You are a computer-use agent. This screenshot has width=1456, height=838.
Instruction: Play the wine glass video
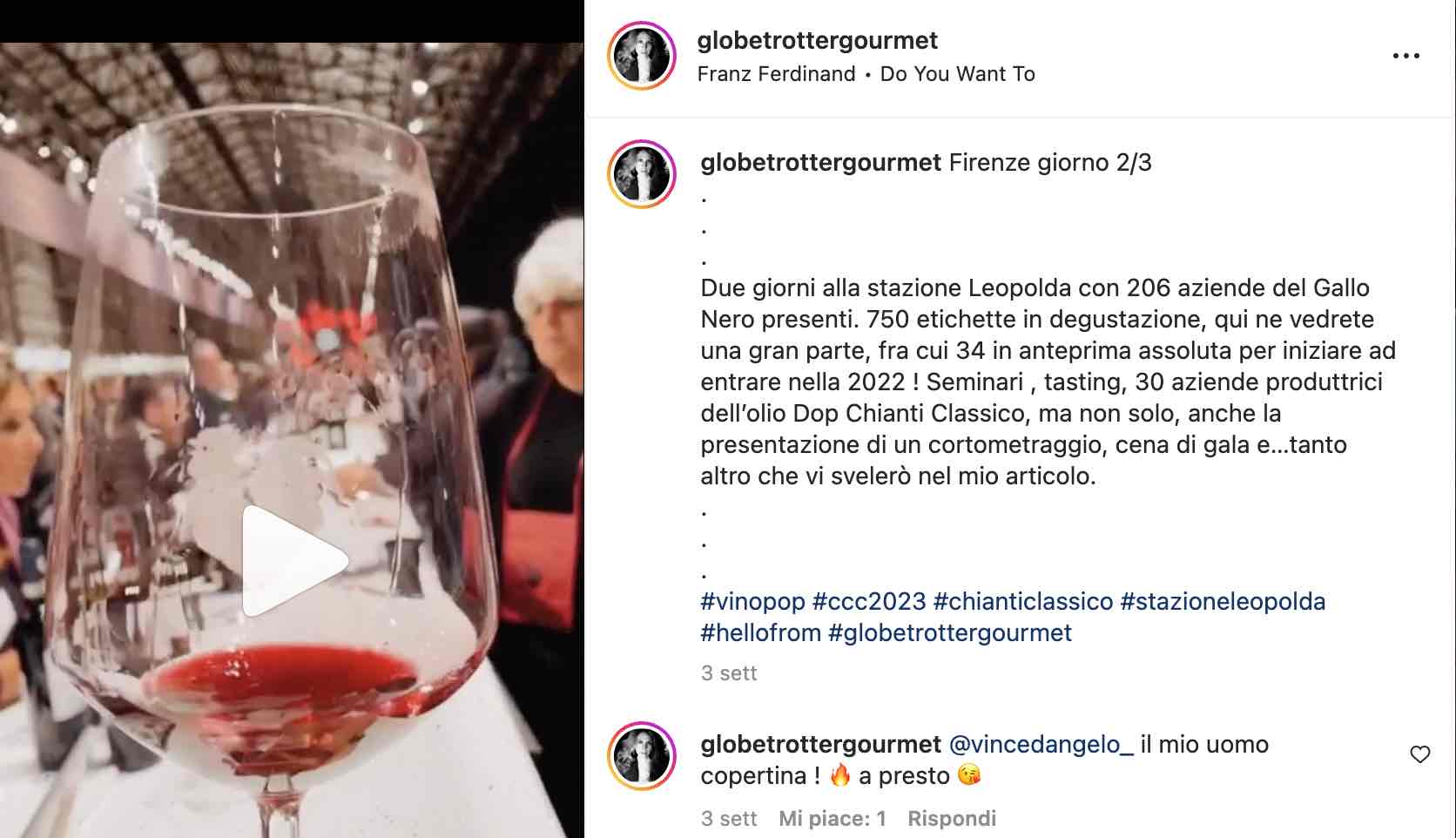[293, 560]
